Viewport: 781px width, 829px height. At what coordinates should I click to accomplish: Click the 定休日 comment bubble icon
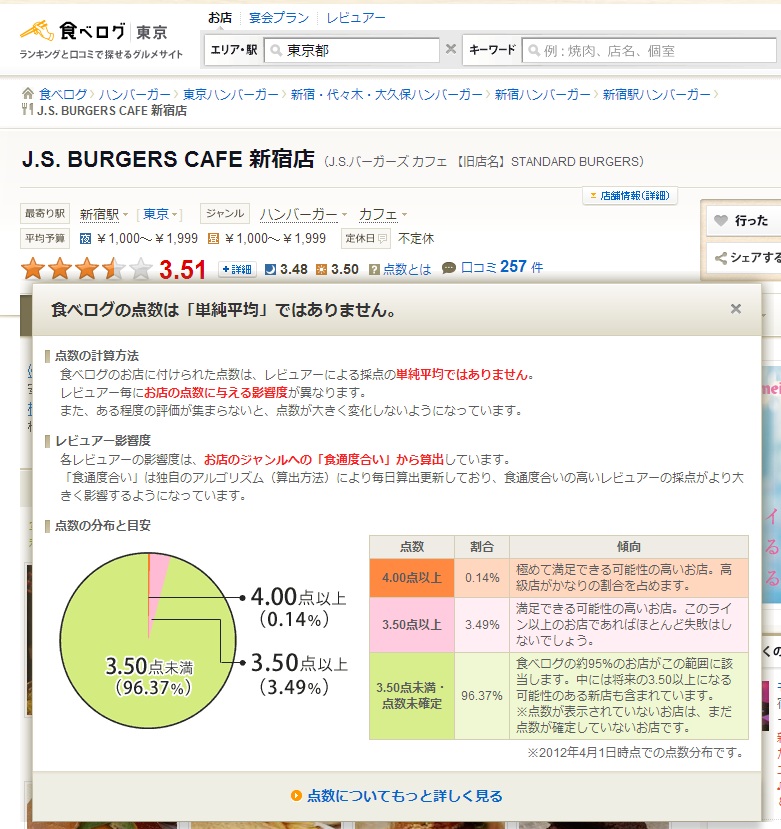[x=382, y=239]
